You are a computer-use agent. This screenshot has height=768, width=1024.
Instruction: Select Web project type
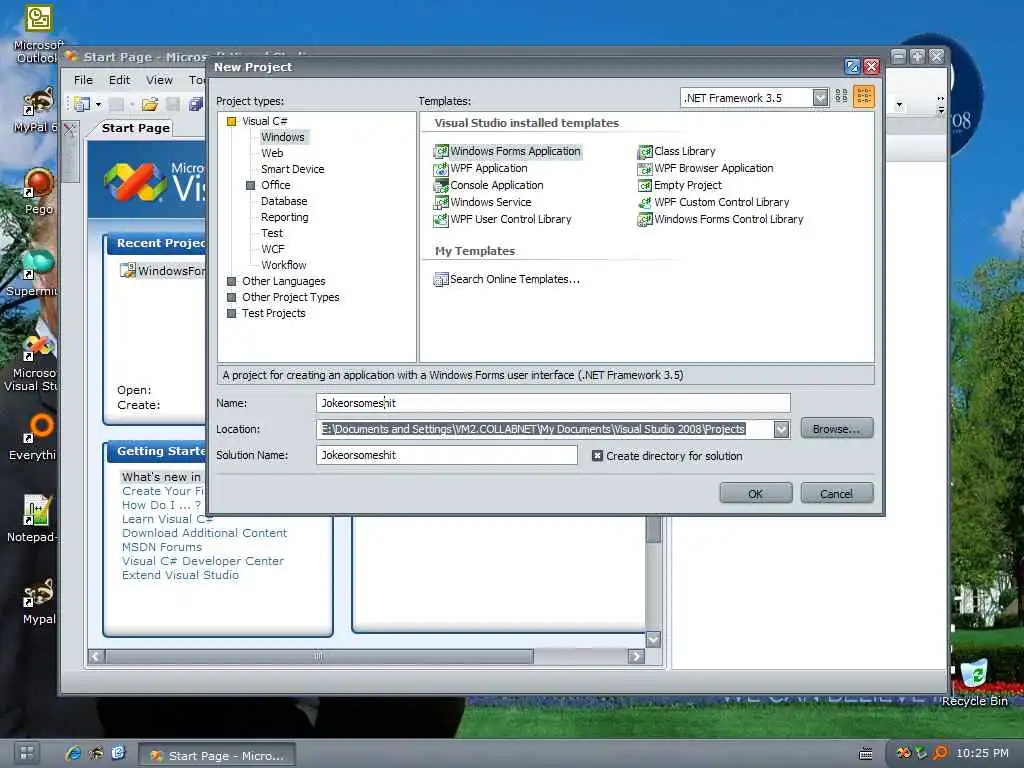[x=272, y=153]
